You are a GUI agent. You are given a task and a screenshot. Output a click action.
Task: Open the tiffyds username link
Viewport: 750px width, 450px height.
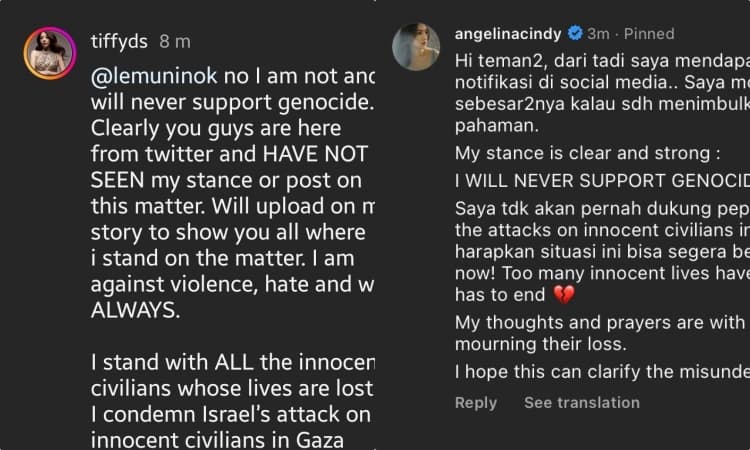[119, 41]
